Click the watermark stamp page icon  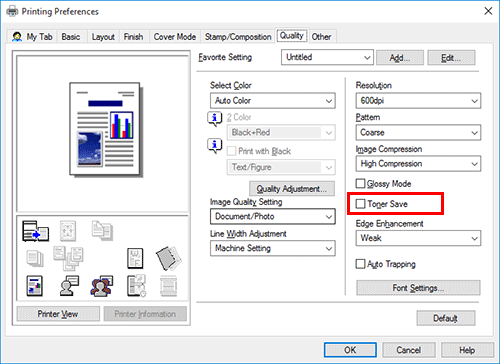135,258
